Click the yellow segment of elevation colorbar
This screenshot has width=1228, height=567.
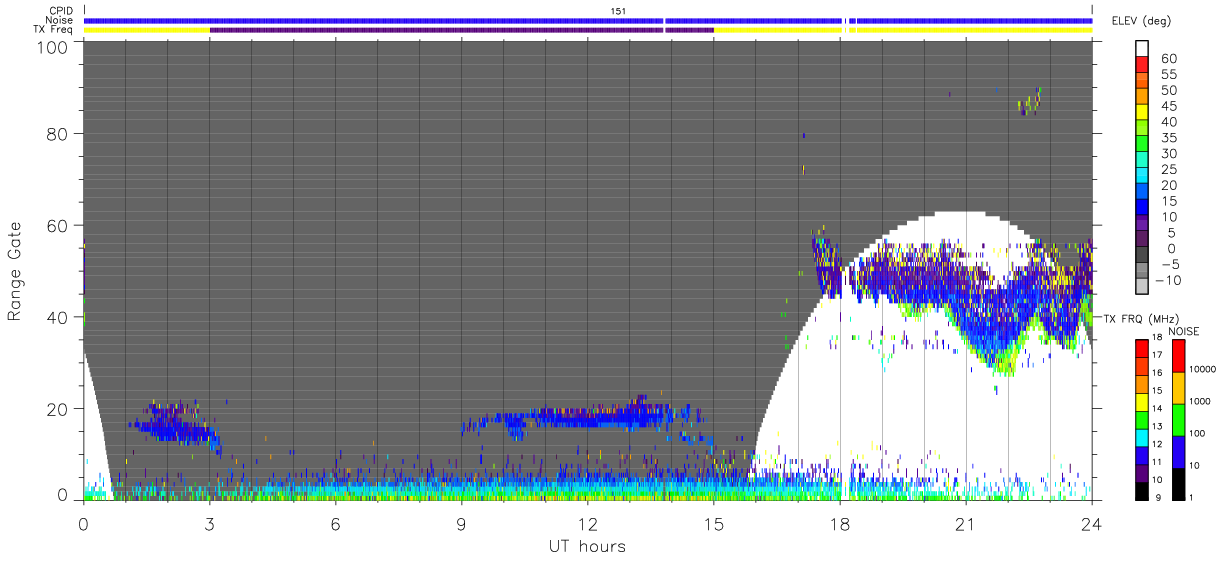point(1142,113)
